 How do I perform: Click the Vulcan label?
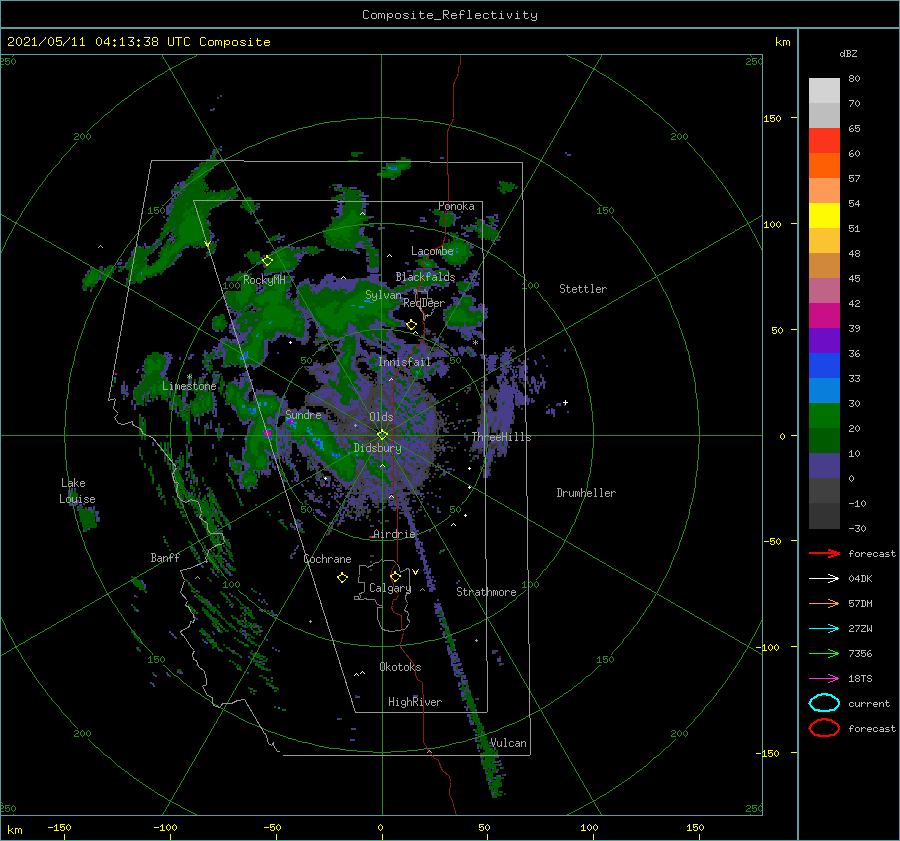(x=508, y=743)
